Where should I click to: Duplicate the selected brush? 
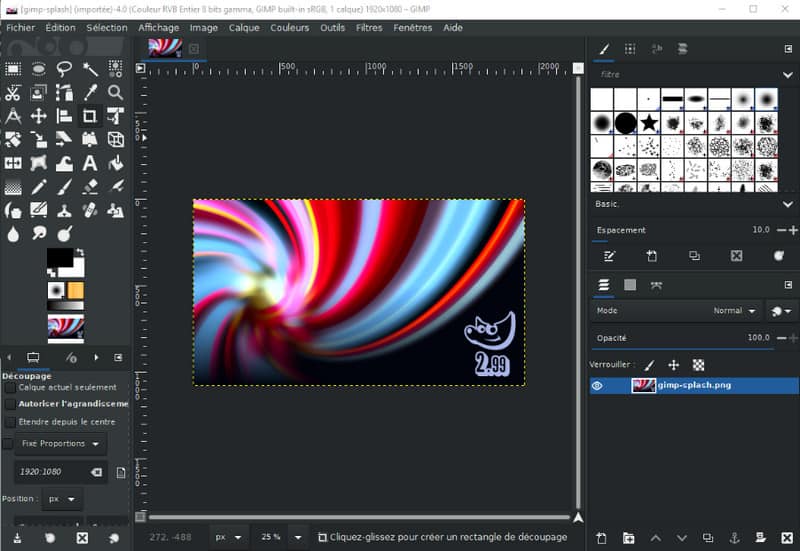click(x=694, y=256)
